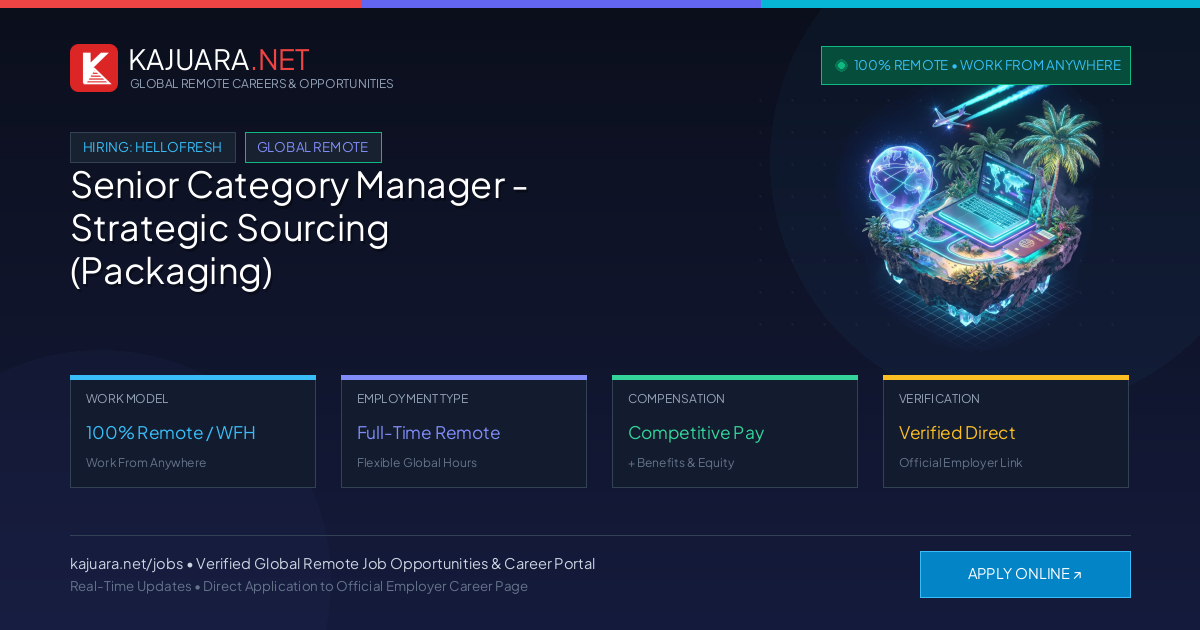Click the Global Remote Careers & Opportunities tagline
Screen dimensions: 1200x630
point(261,84)
